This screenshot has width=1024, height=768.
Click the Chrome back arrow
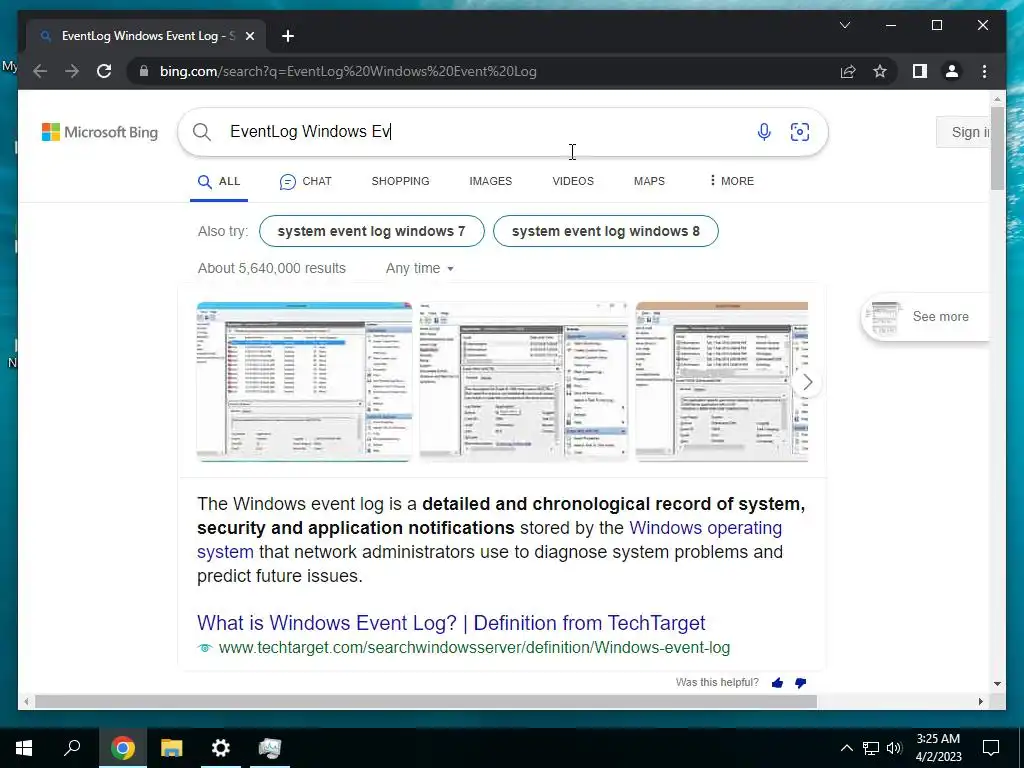pos(40,71)
